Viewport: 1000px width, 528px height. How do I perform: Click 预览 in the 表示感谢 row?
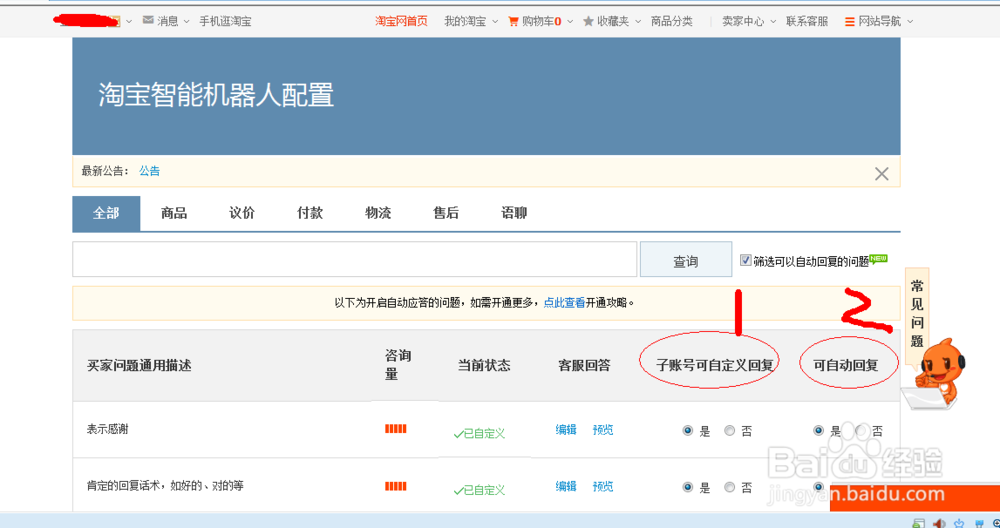[x=603, y=430]
